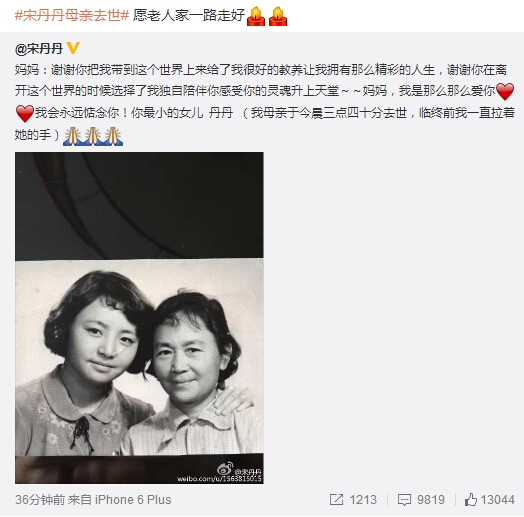
Task: Open the #宋丹丹母亲去世# hashtag topic
Action: tap(72, 15)
